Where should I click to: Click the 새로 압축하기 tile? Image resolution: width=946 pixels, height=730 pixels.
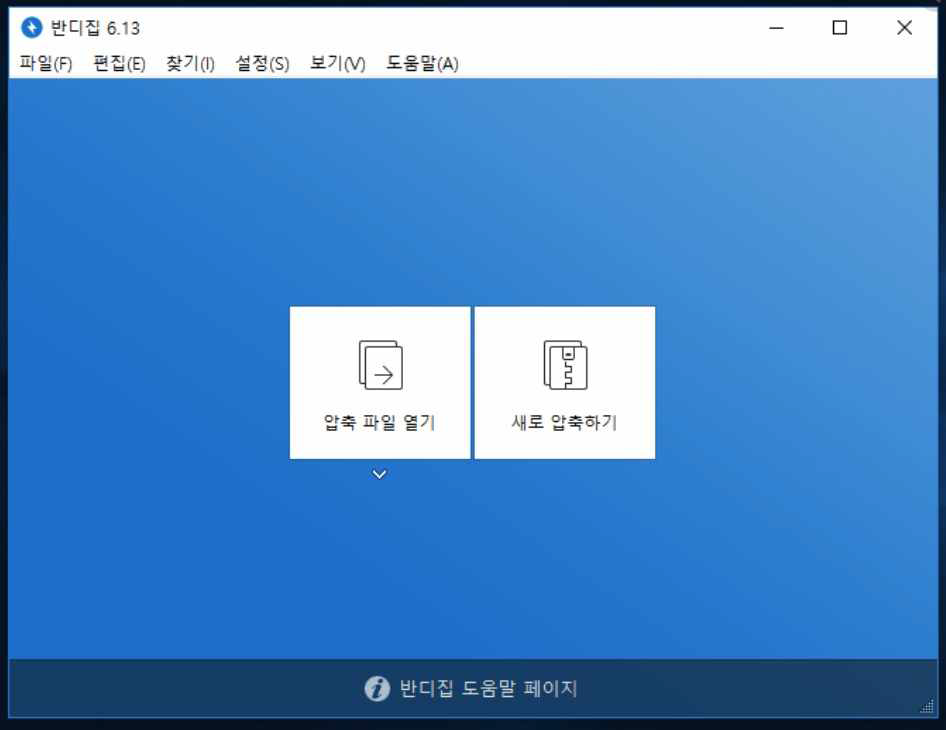click(x=565, y=382)
